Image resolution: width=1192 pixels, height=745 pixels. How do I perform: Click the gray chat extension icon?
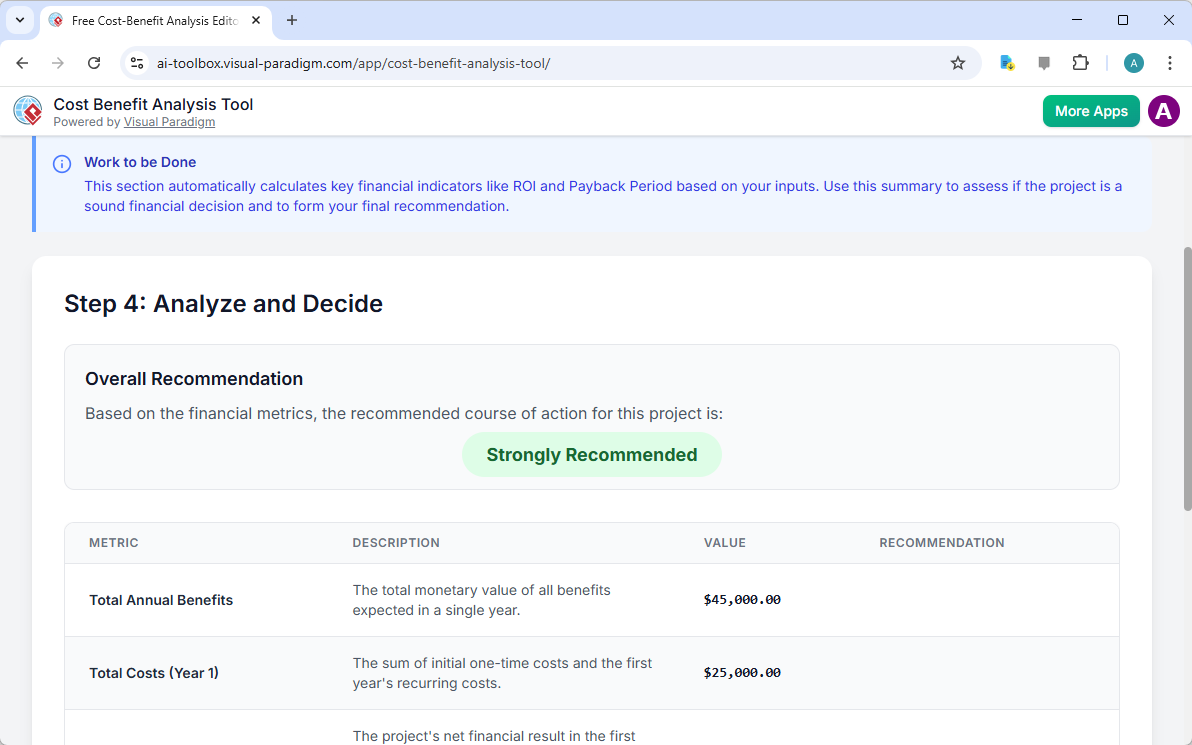point(1043,62)
